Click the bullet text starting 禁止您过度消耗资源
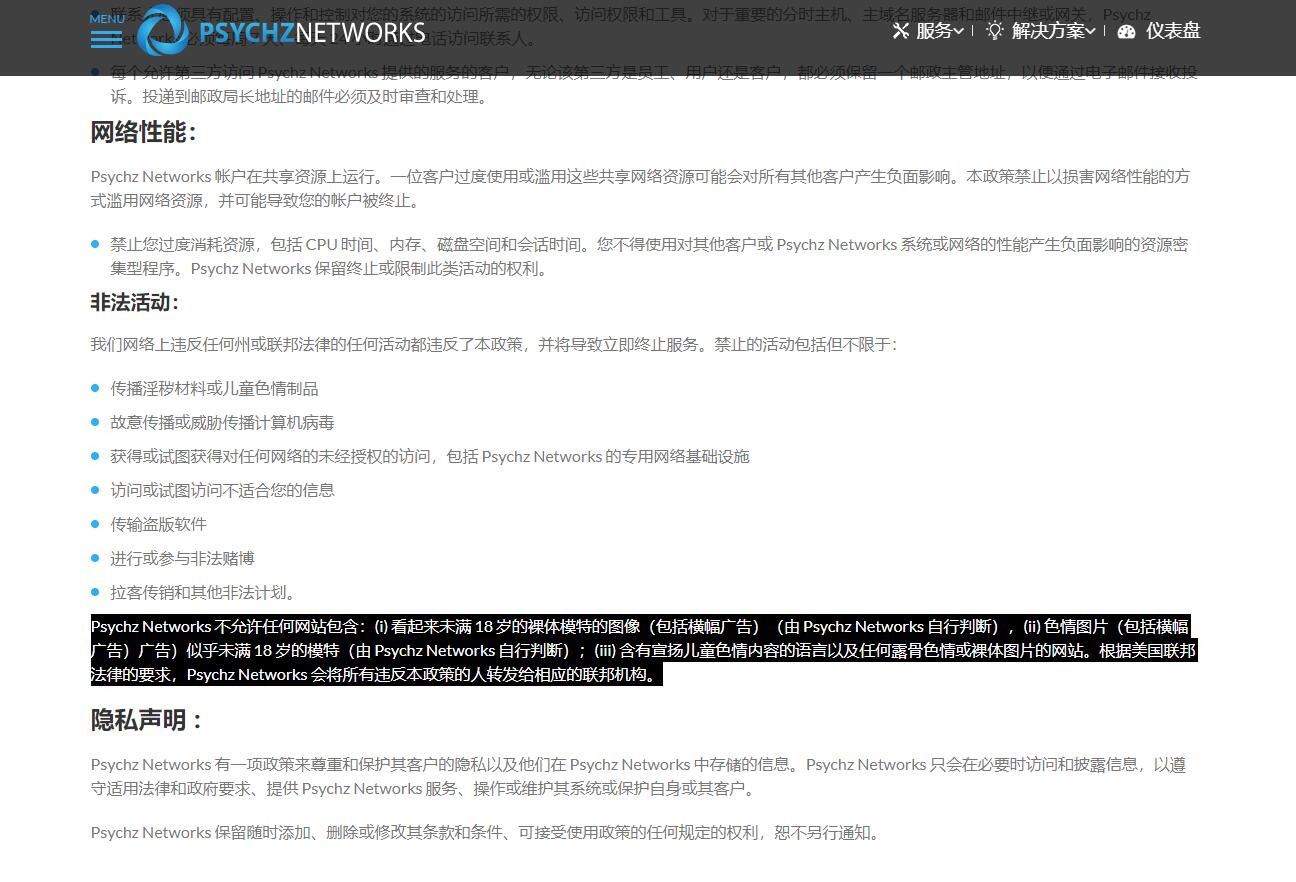1296x882 pixels. click(649, 256)
